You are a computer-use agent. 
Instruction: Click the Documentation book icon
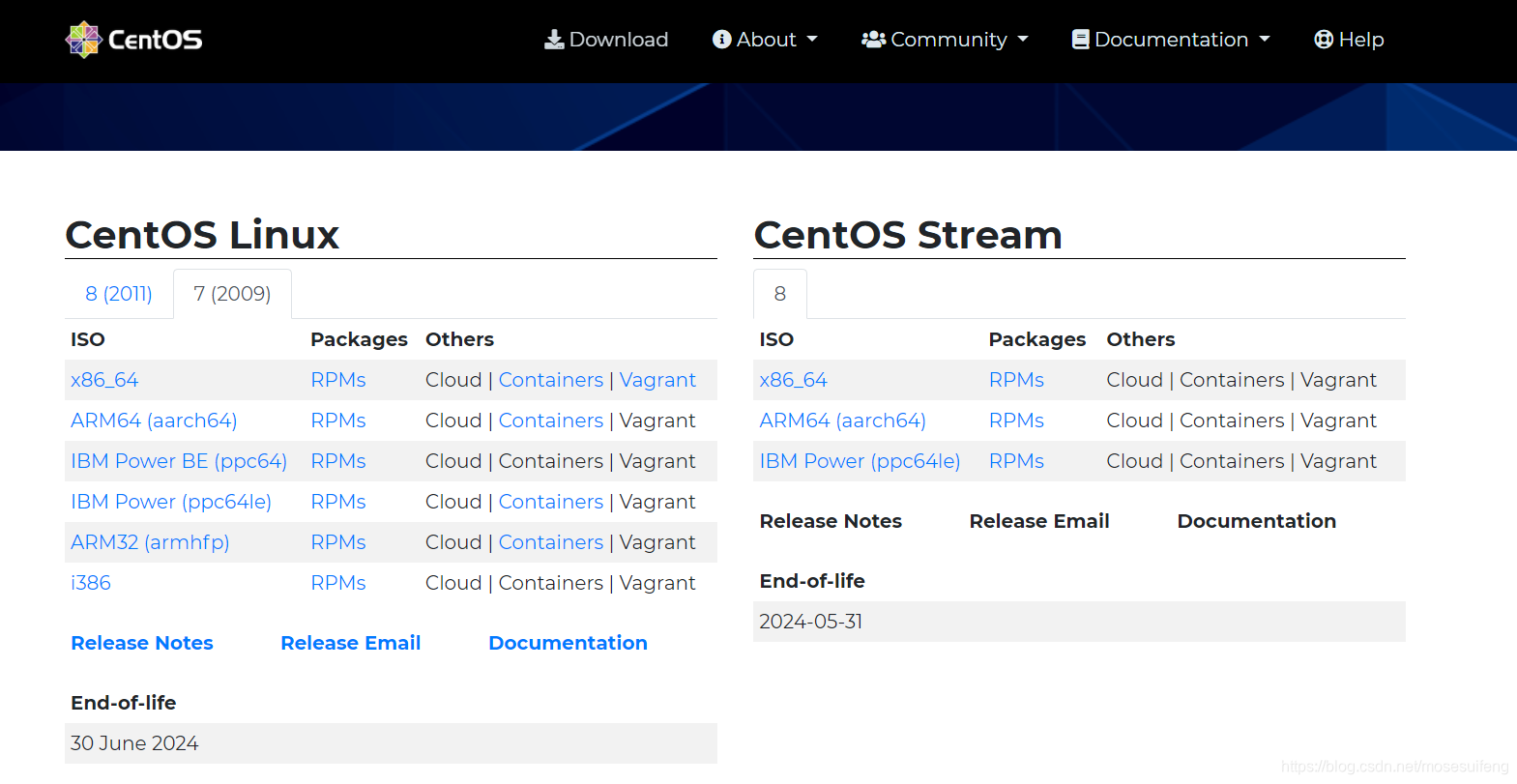pyautogui.click(x=1081, y=40)
